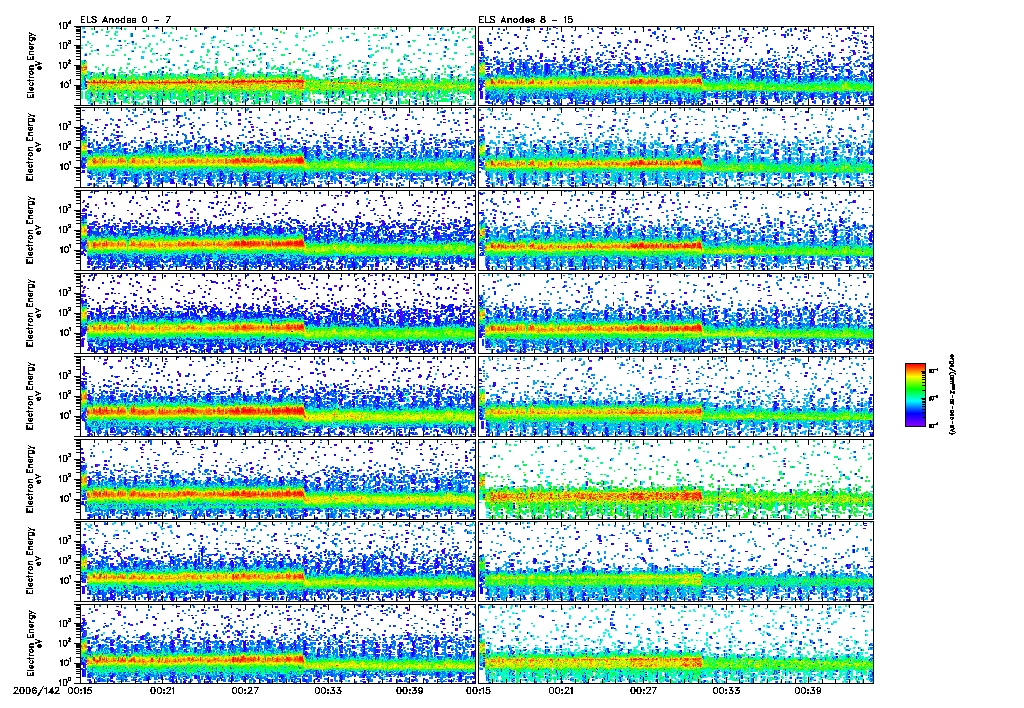The height and width of the screenshot is (708, 1024).
Task: Click the bottom spectrogram panel in the Anodes 8-15 column
Action: click(676, 644)
